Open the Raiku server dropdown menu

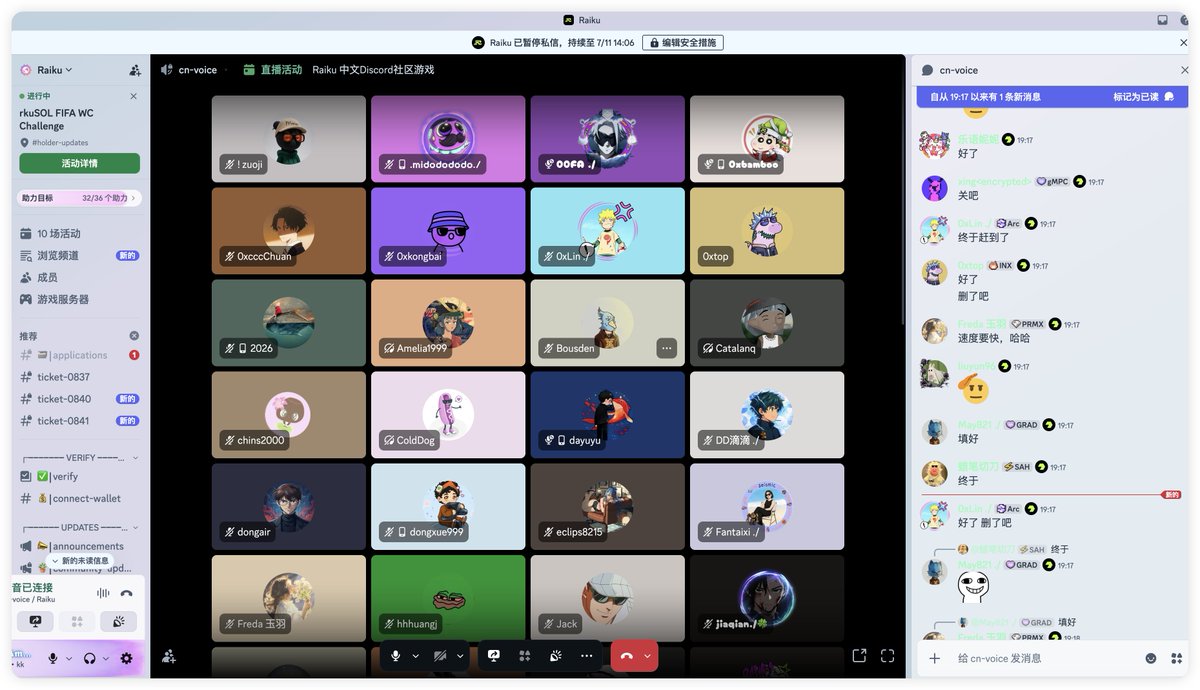(54, 70)
